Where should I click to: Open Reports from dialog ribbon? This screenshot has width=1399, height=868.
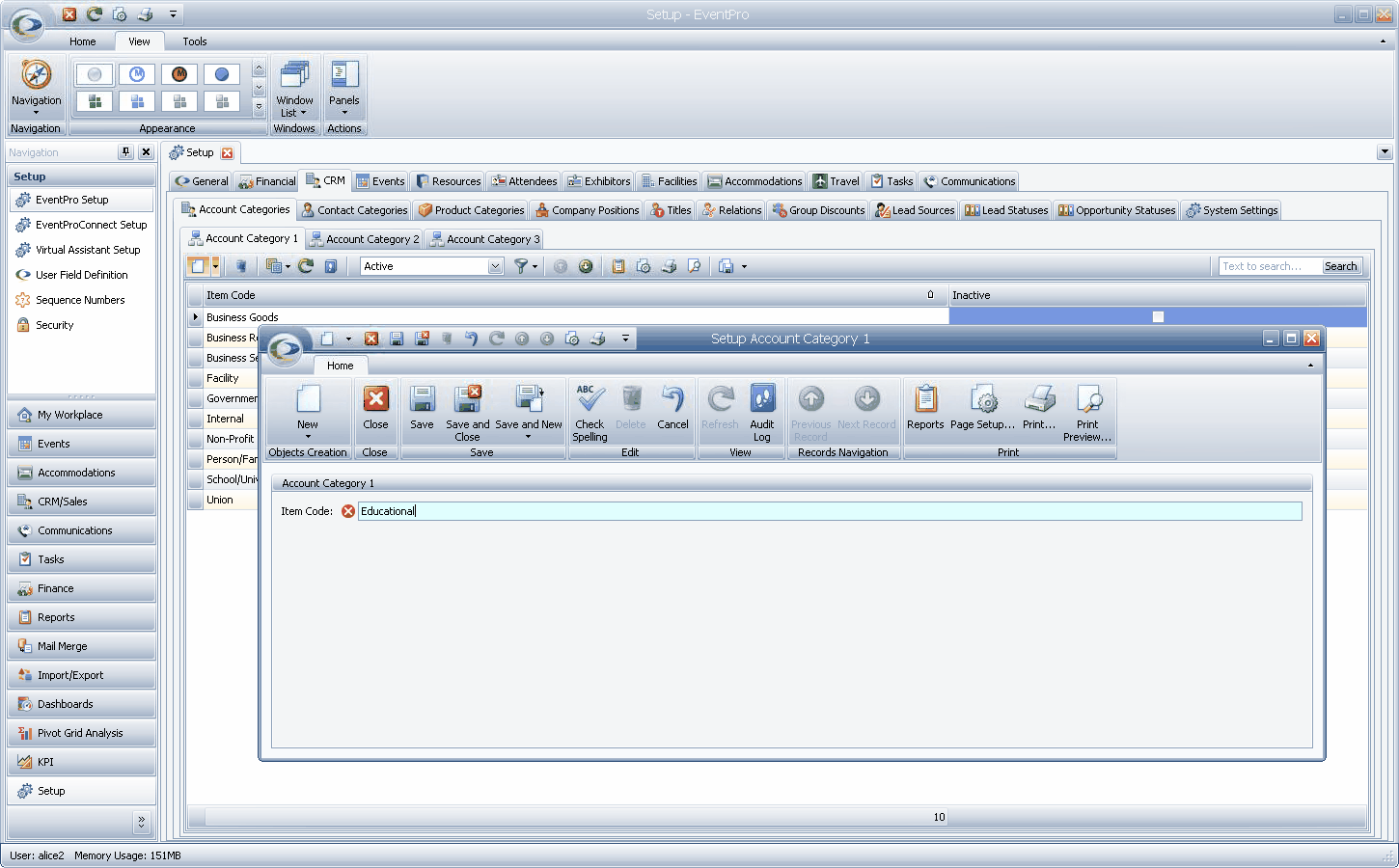(x=925, y=408)
